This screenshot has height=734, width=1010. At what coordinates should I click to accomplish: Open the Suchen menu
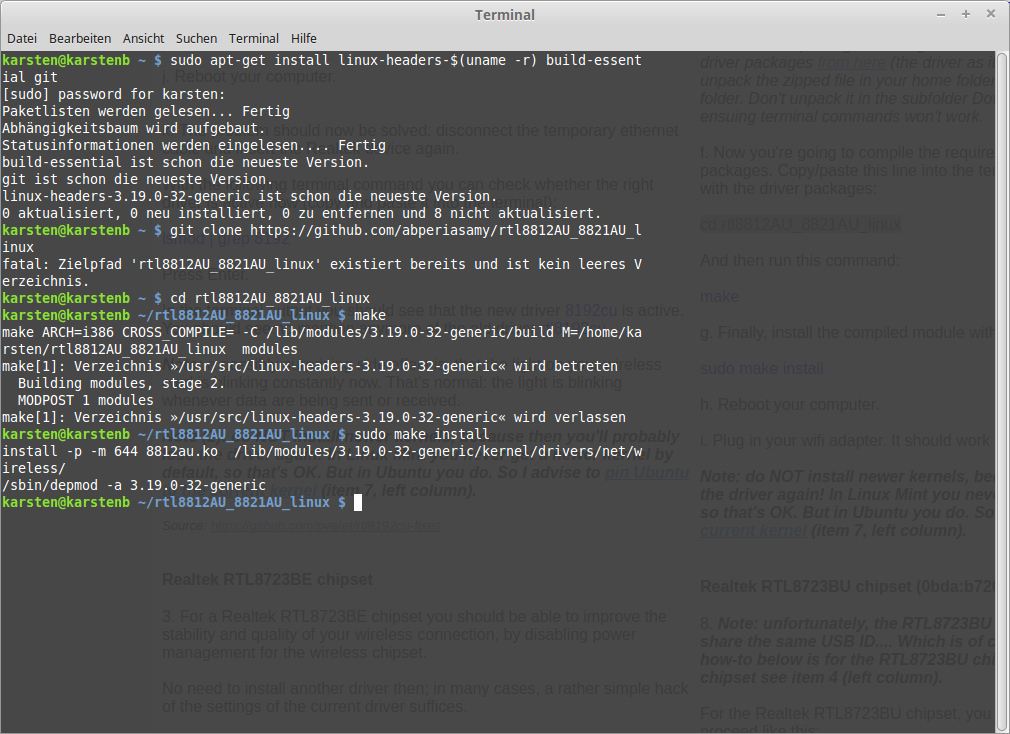coord(196,38)
